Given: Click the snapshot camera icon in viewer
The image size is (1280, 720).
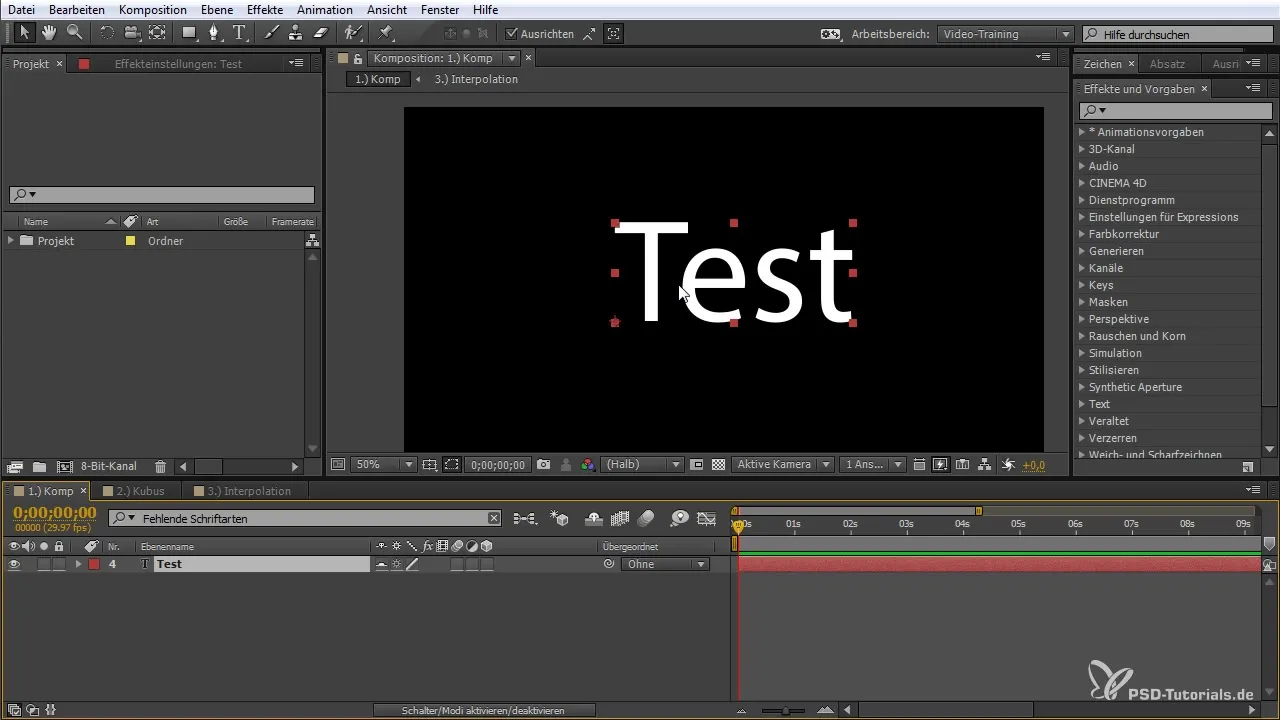Looking at the screenshot, I should [x=543, y=465].
